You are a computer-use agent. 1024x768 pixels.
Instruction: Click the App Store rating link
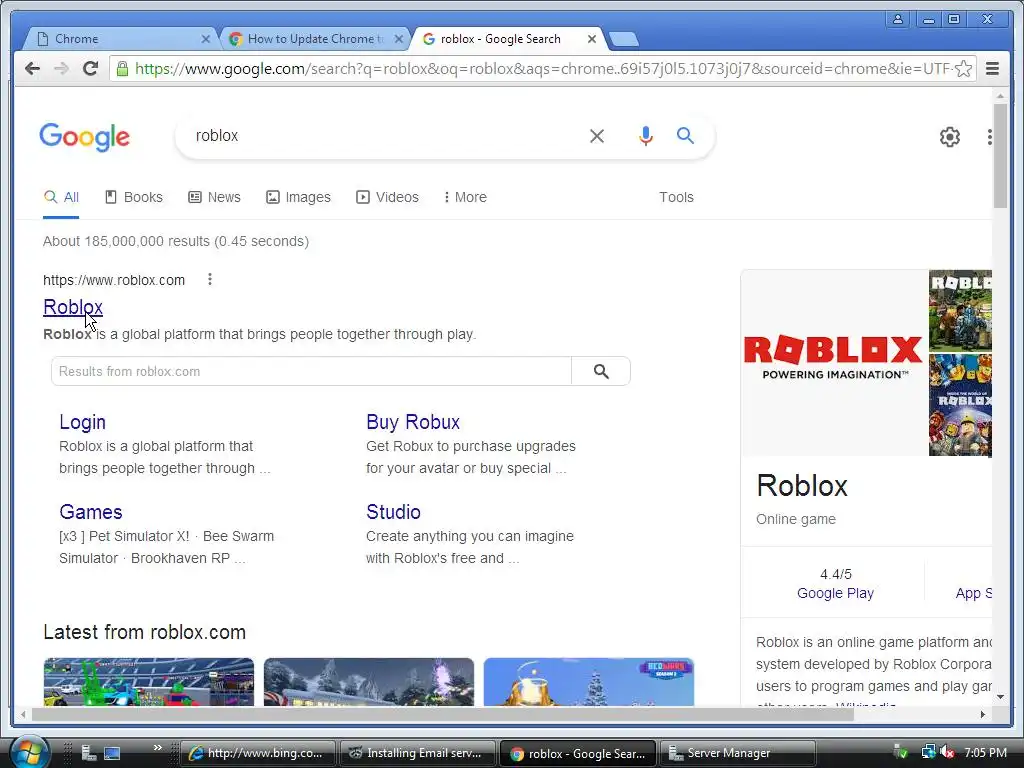973,593
